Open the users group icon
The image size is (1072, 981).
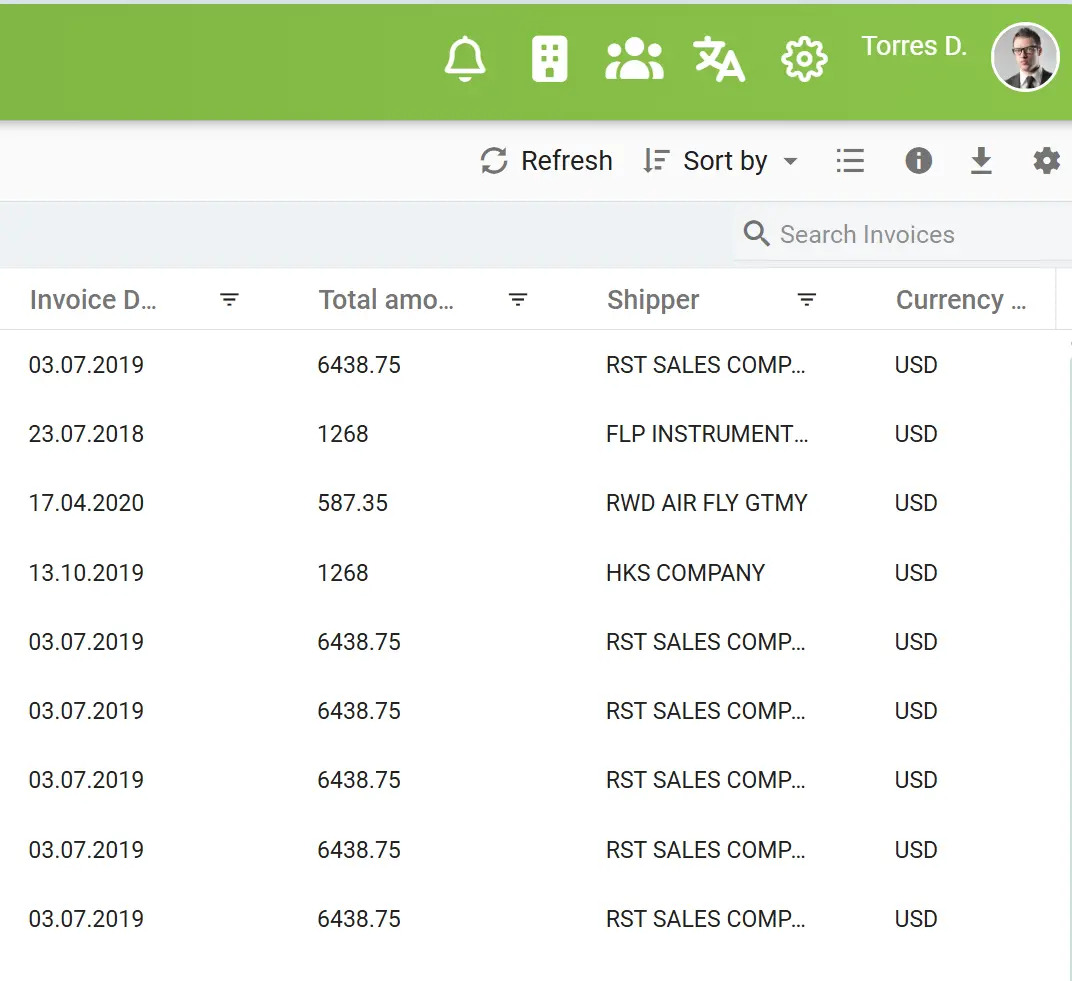pyautogui.click(x=634, y=60)
